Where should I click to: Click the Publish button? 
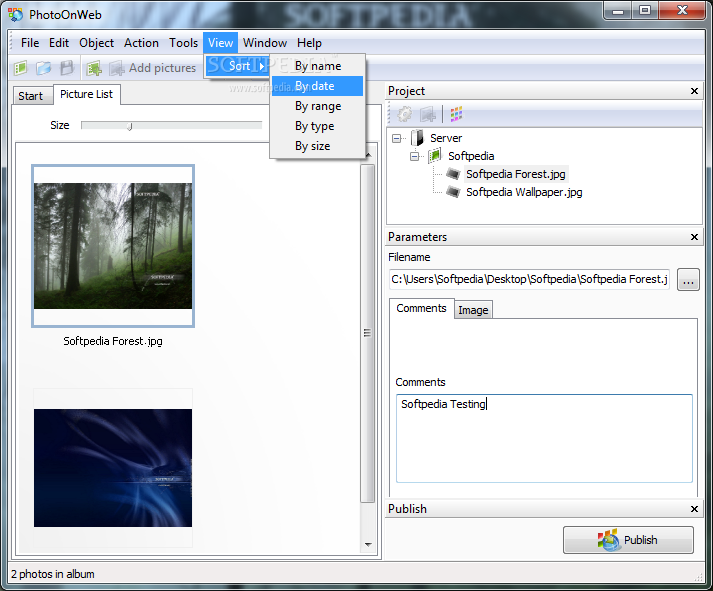tap(628, 540)
